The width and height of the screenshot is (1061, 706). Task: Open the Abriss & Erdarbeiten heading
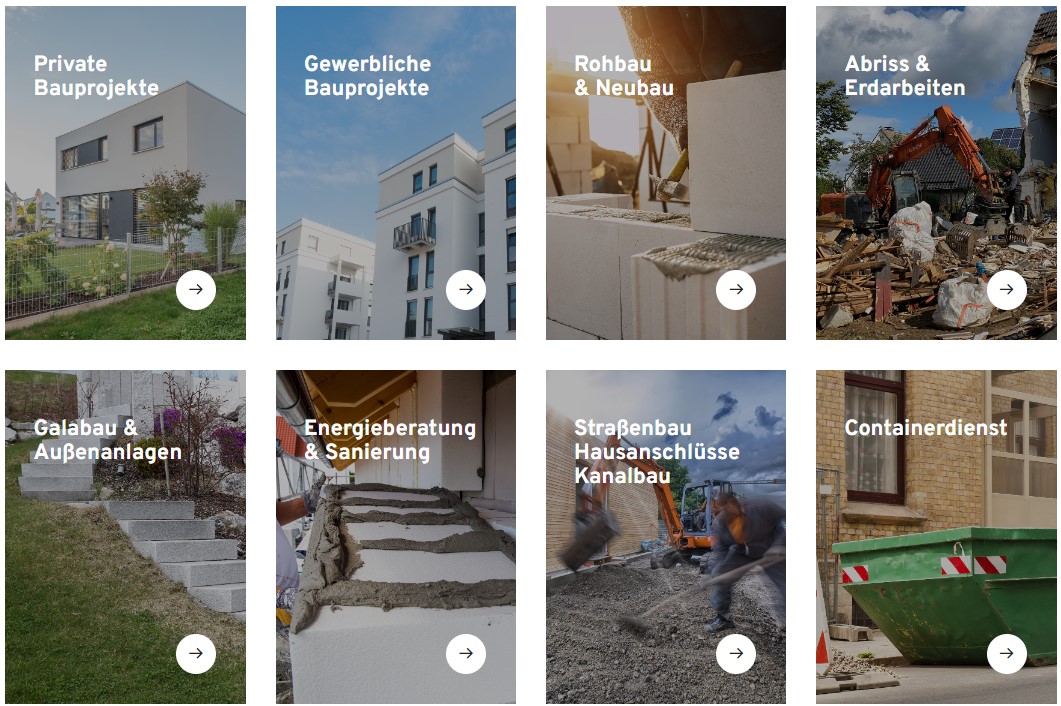tap(905, 76)
